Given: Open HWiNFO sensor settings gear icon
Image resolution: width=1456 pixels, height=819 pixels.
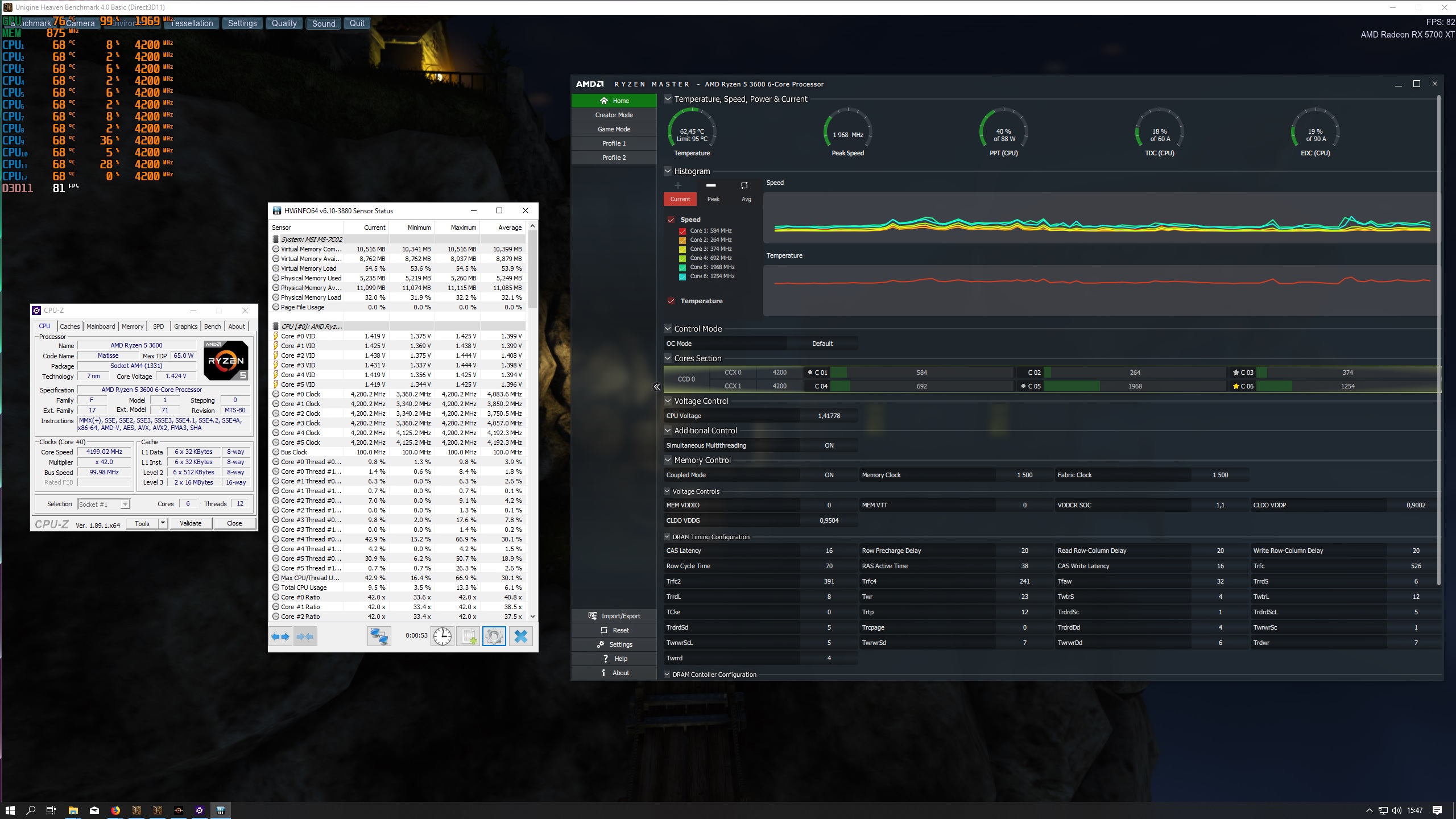Looking at the screenshot, I should pos(494,636).
